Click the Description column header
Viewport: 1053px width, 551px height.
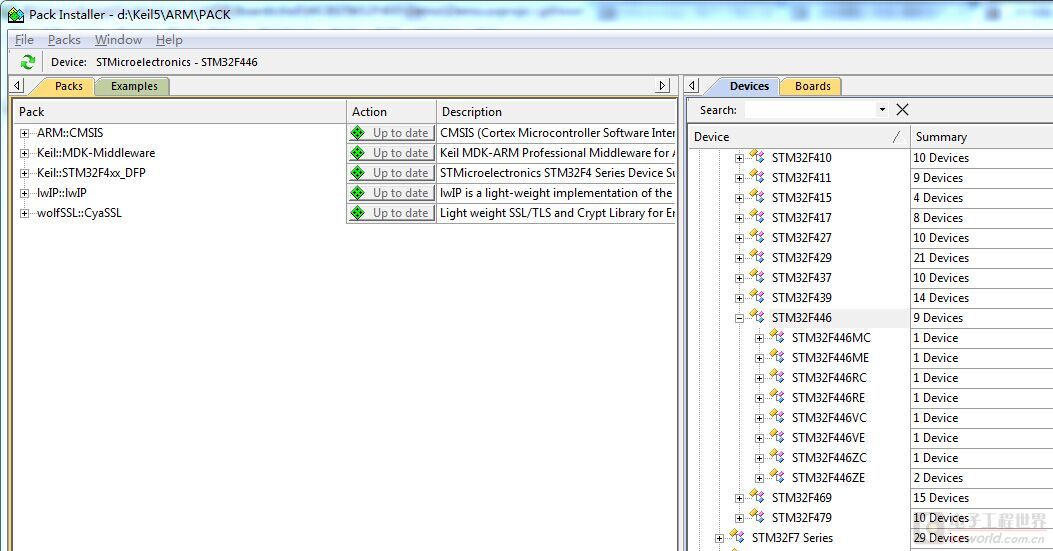pos(557,112)
